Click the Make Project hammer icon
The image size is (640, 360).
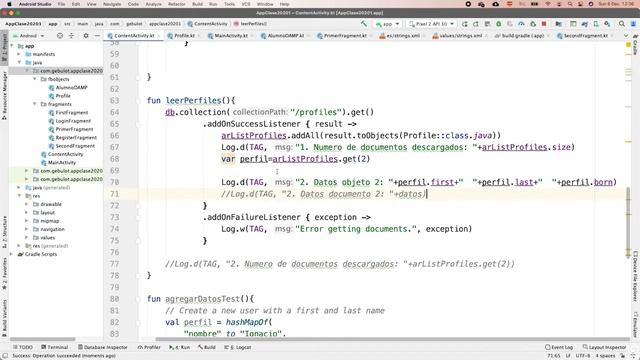click(364, 24)
